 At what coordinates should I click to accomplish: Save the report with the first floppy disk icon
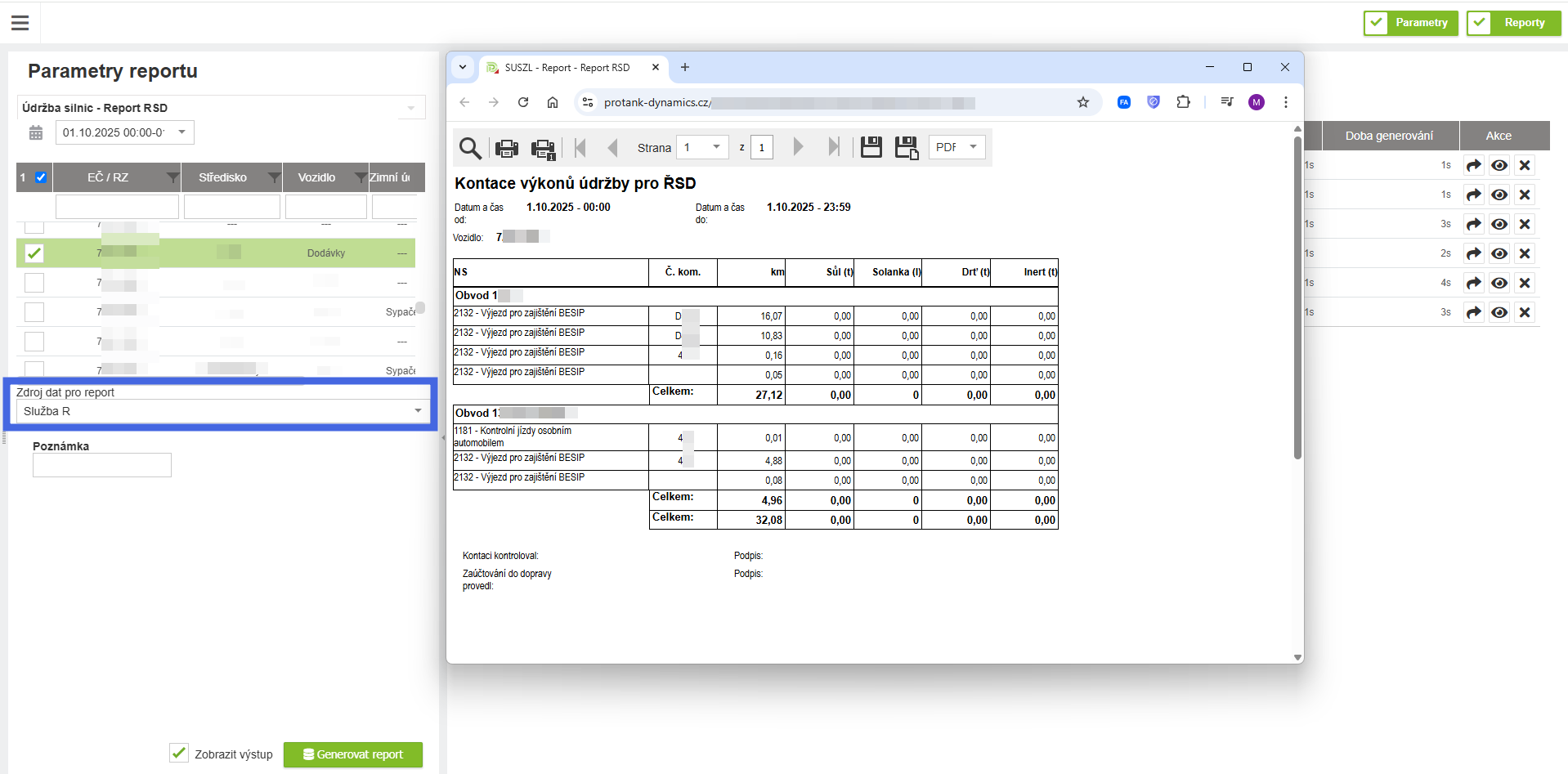click(x=871, y=147)
